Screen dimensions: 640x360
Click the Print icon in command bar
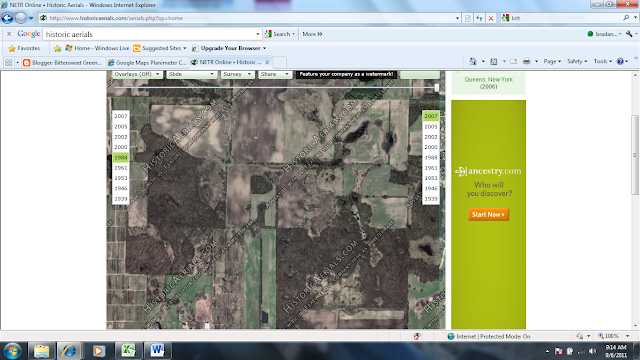527,62
